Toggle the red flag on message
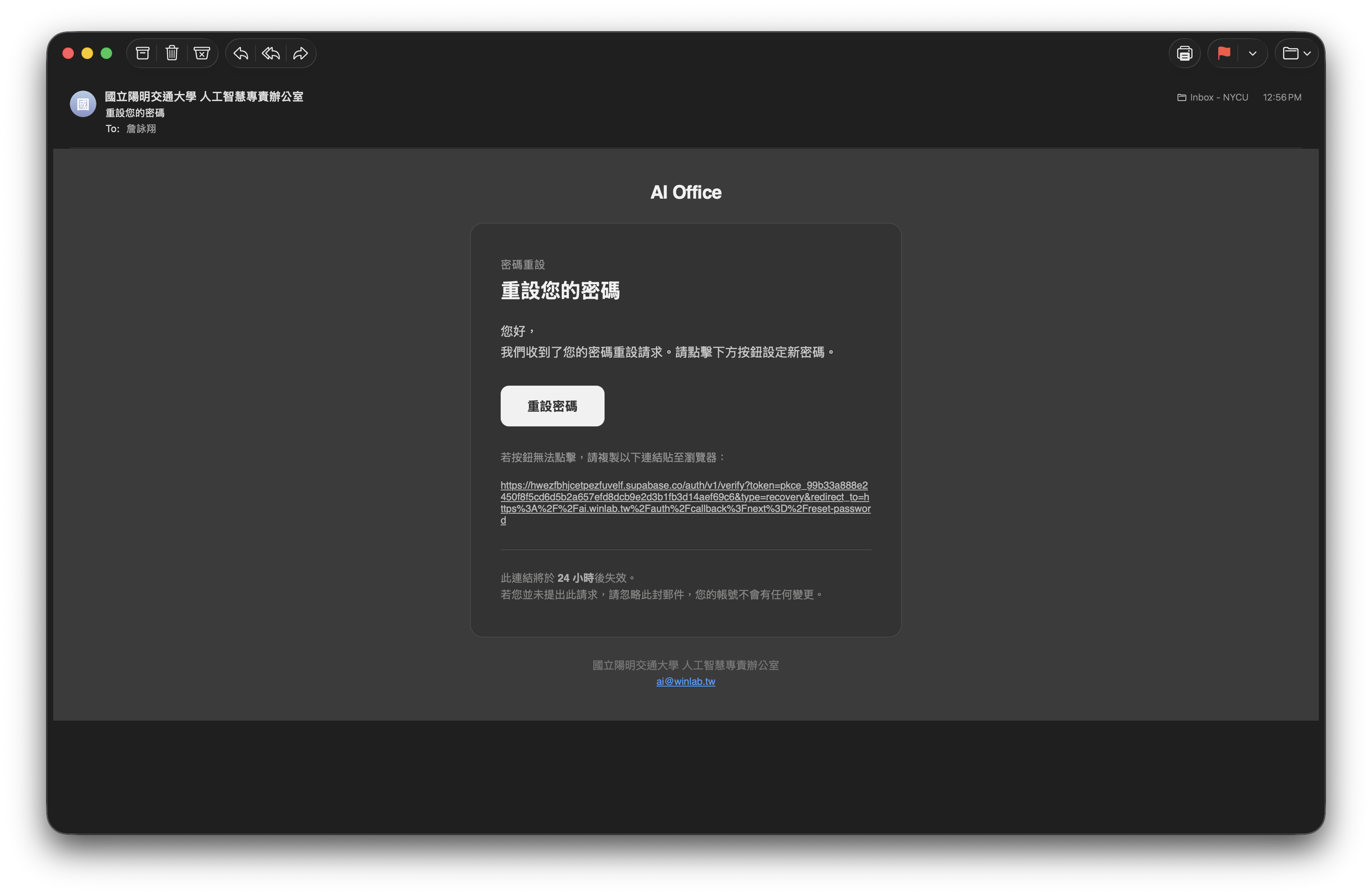The image size is (1372, 896). (1224, 54)
